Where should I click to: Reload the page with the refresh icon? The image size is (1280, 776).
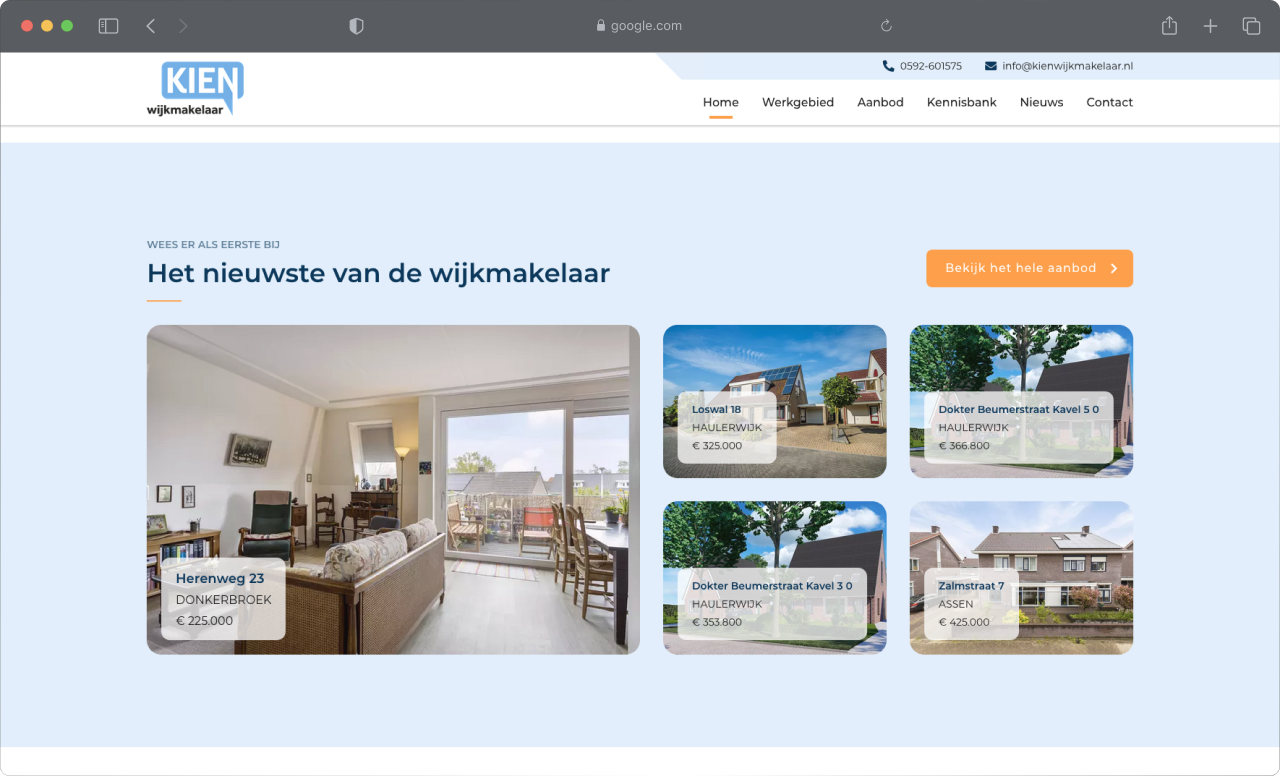(886, 26)
